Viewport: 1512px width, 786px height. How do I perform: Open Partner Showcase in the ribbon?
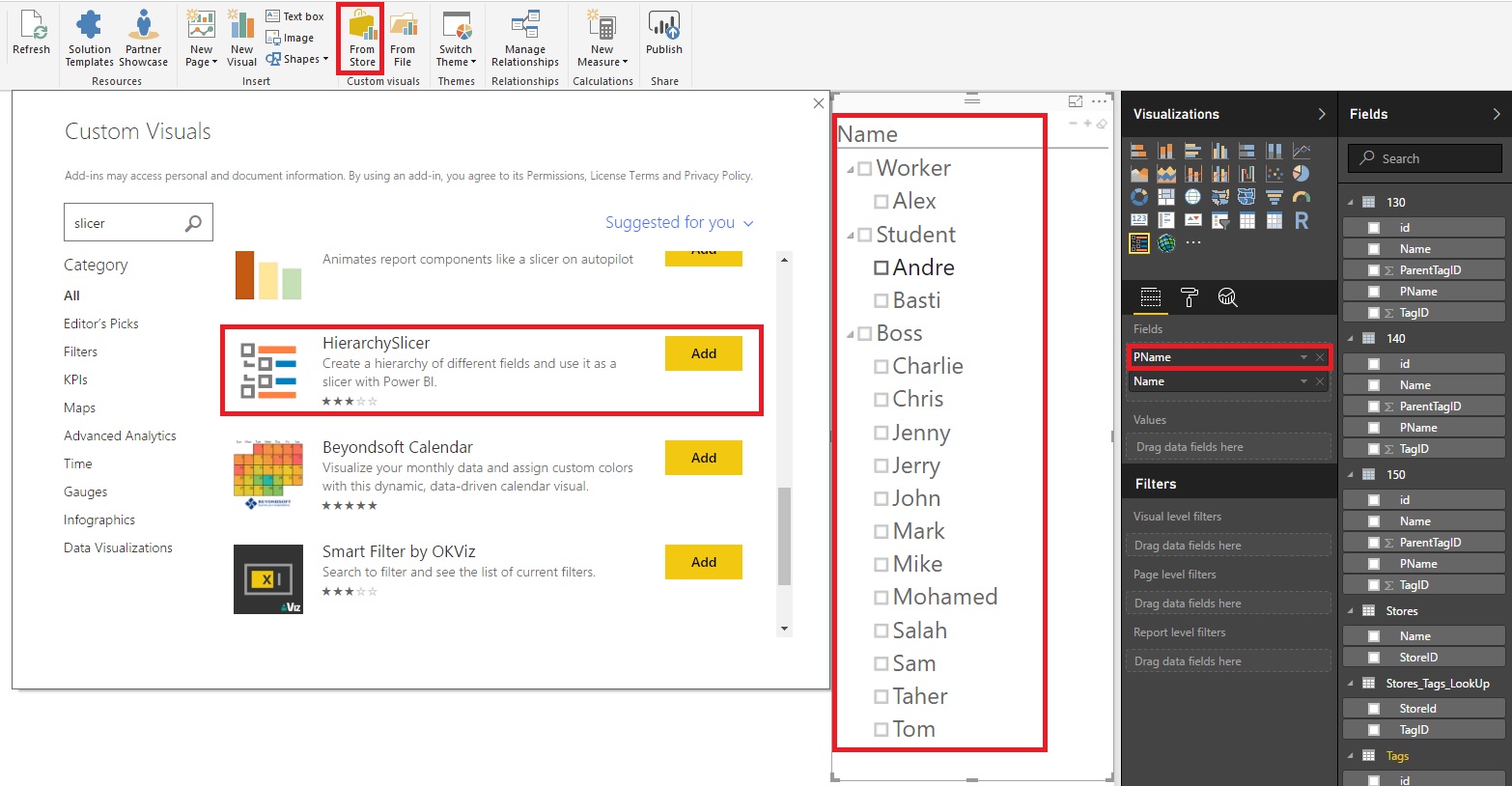pos(143,39)
